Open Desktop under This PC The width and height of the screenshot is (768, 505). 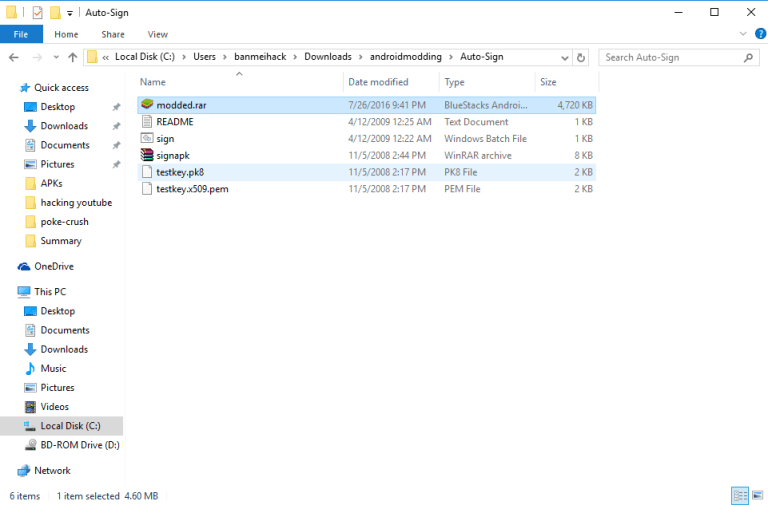pyautogui.click(x=49, y=311)
